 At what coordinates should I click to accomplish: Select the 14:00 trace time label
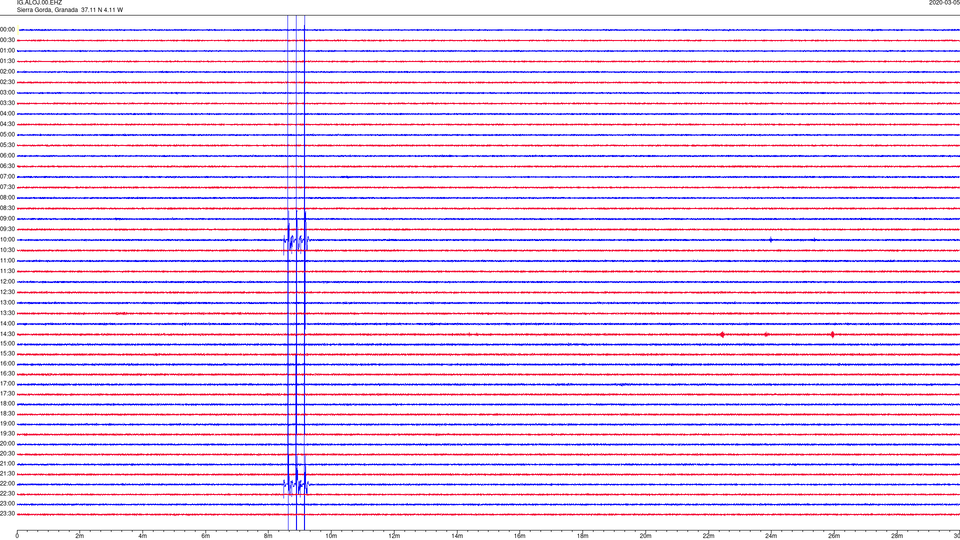point(7,324)
